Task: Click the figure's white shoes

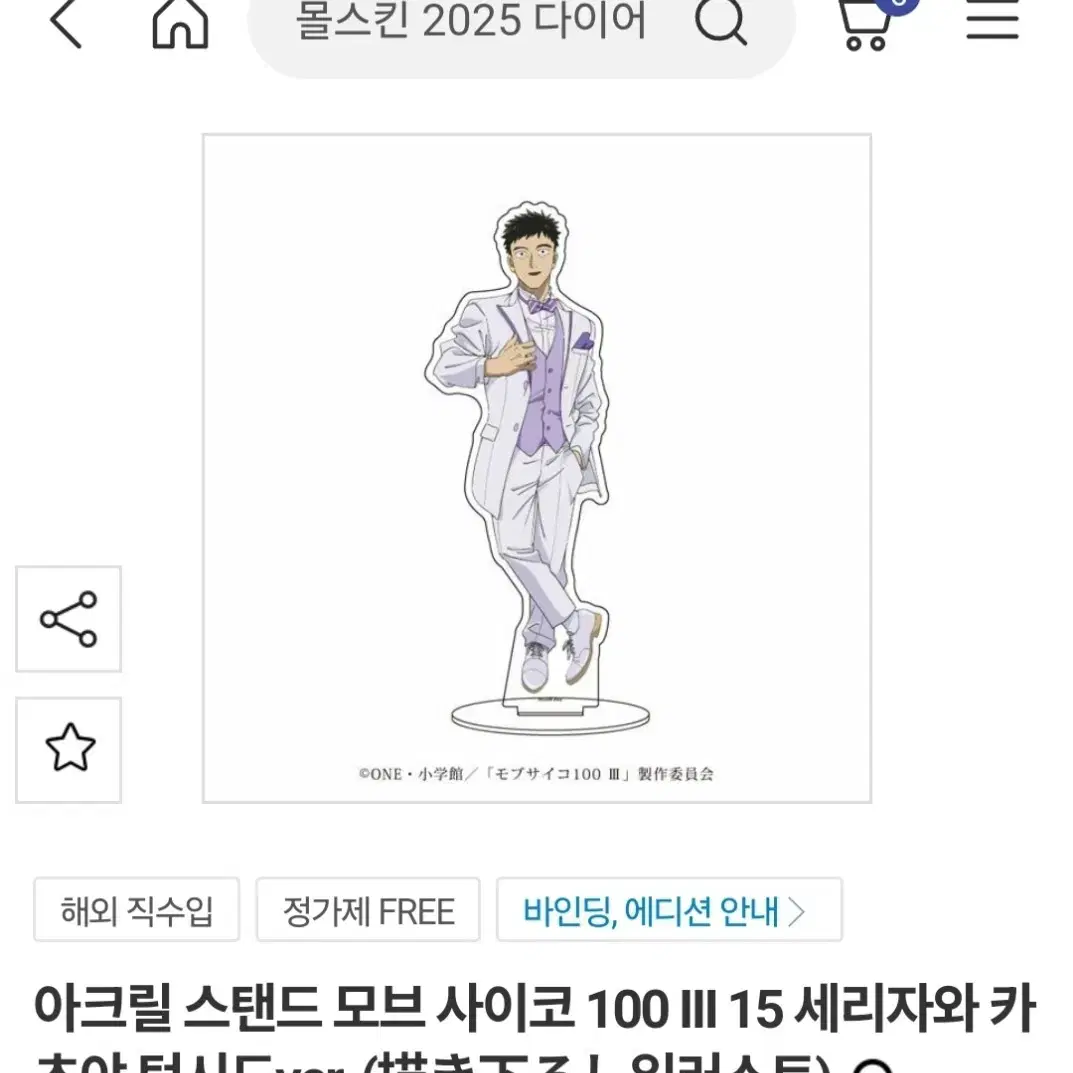Action: 560,649
